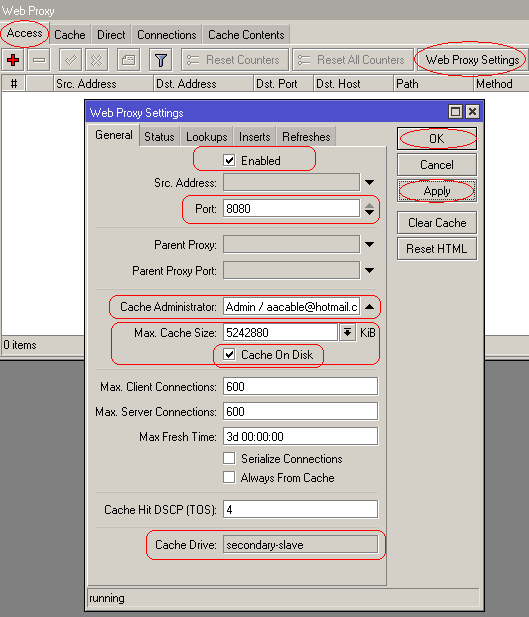Open the Max. Cache Size dropdown
Image resolution: width=529 pixels, height=617 pixels.
pyautogui.click(x=347, y=333)
